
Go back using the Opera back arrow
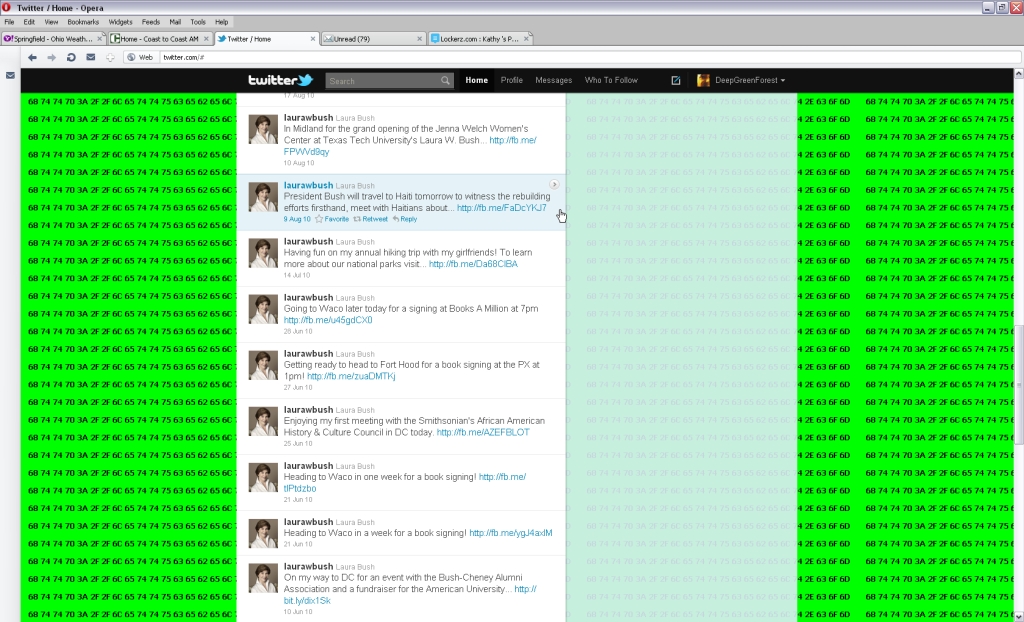[32, 57]
